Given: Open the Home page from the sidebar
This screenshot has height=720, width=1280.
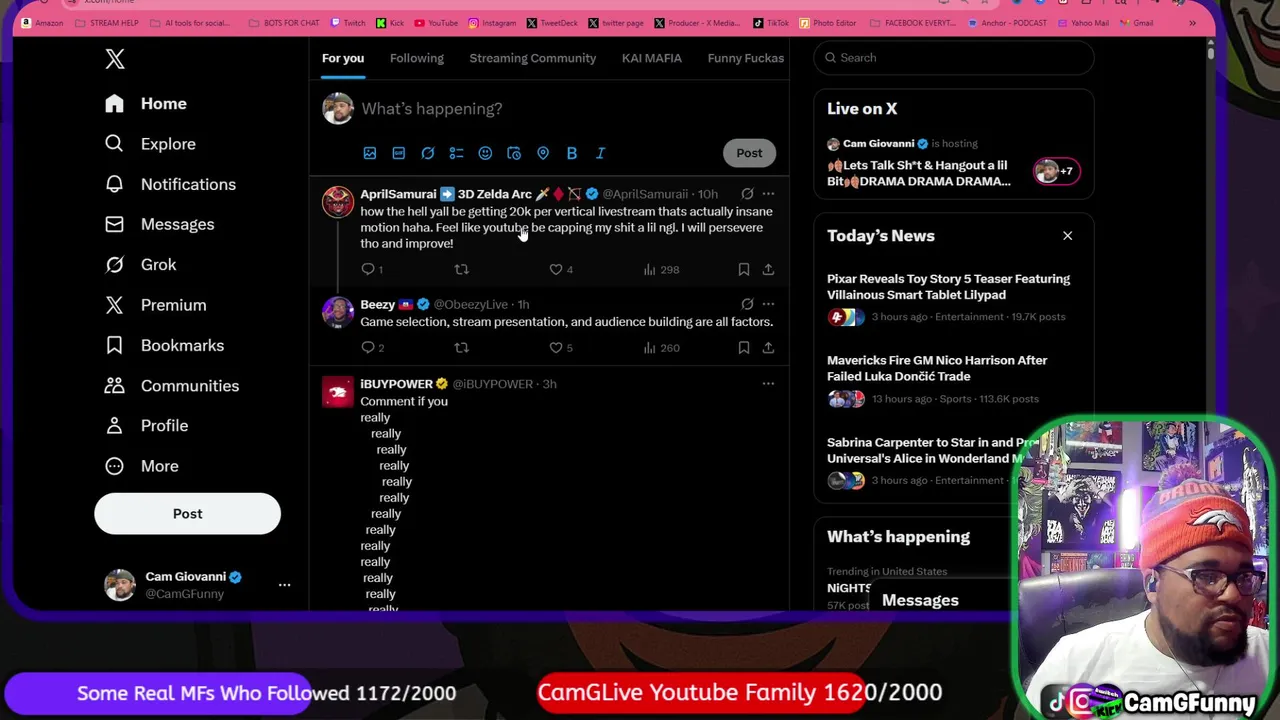Looking at the screenshot, I should point(147,104).
